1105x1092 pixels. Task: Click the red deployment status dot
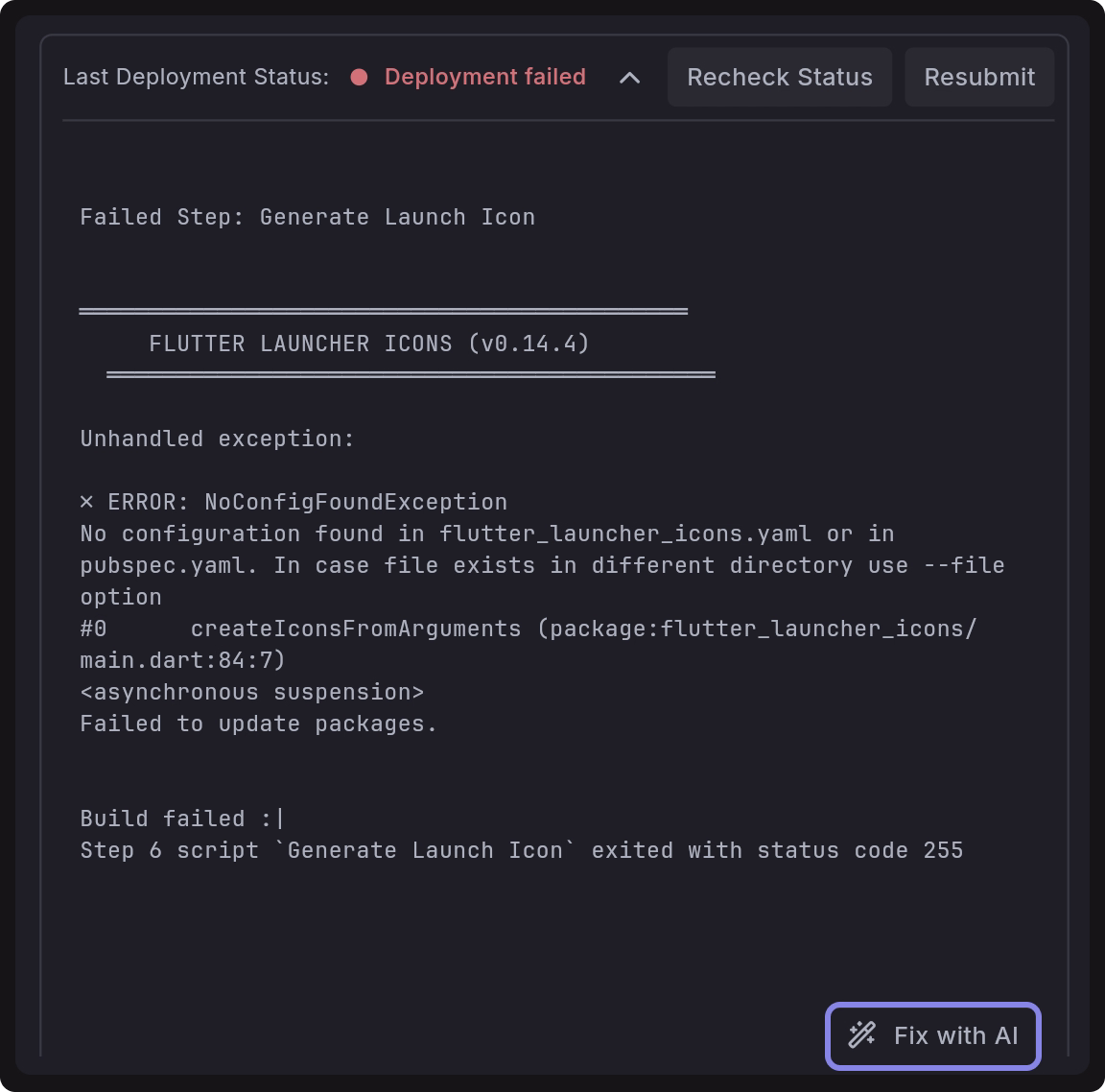[360, 78]
